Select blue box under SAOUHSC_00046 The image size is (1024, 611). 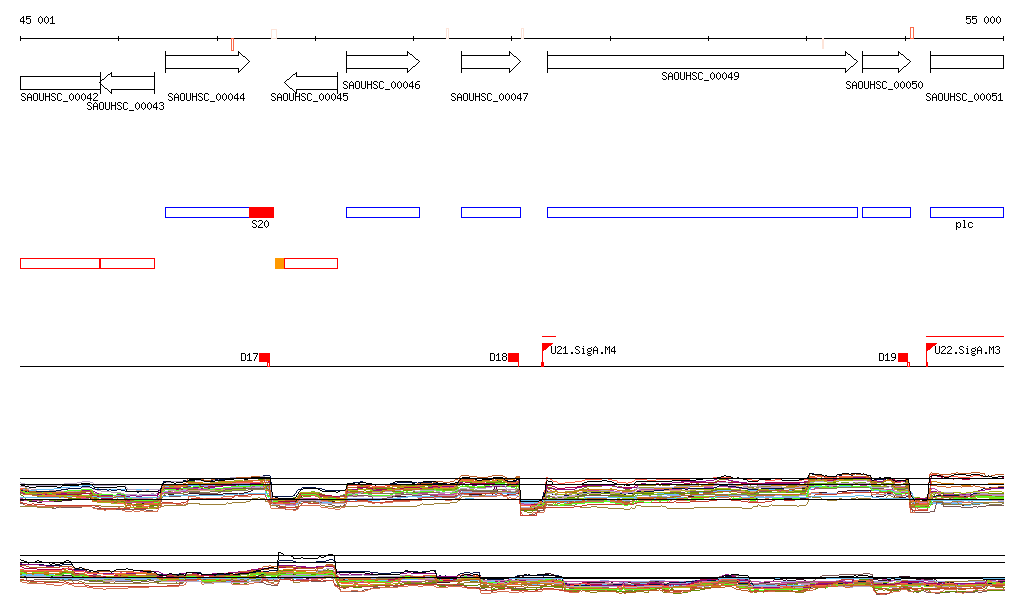pyautogui.click(x=383, y=212)
